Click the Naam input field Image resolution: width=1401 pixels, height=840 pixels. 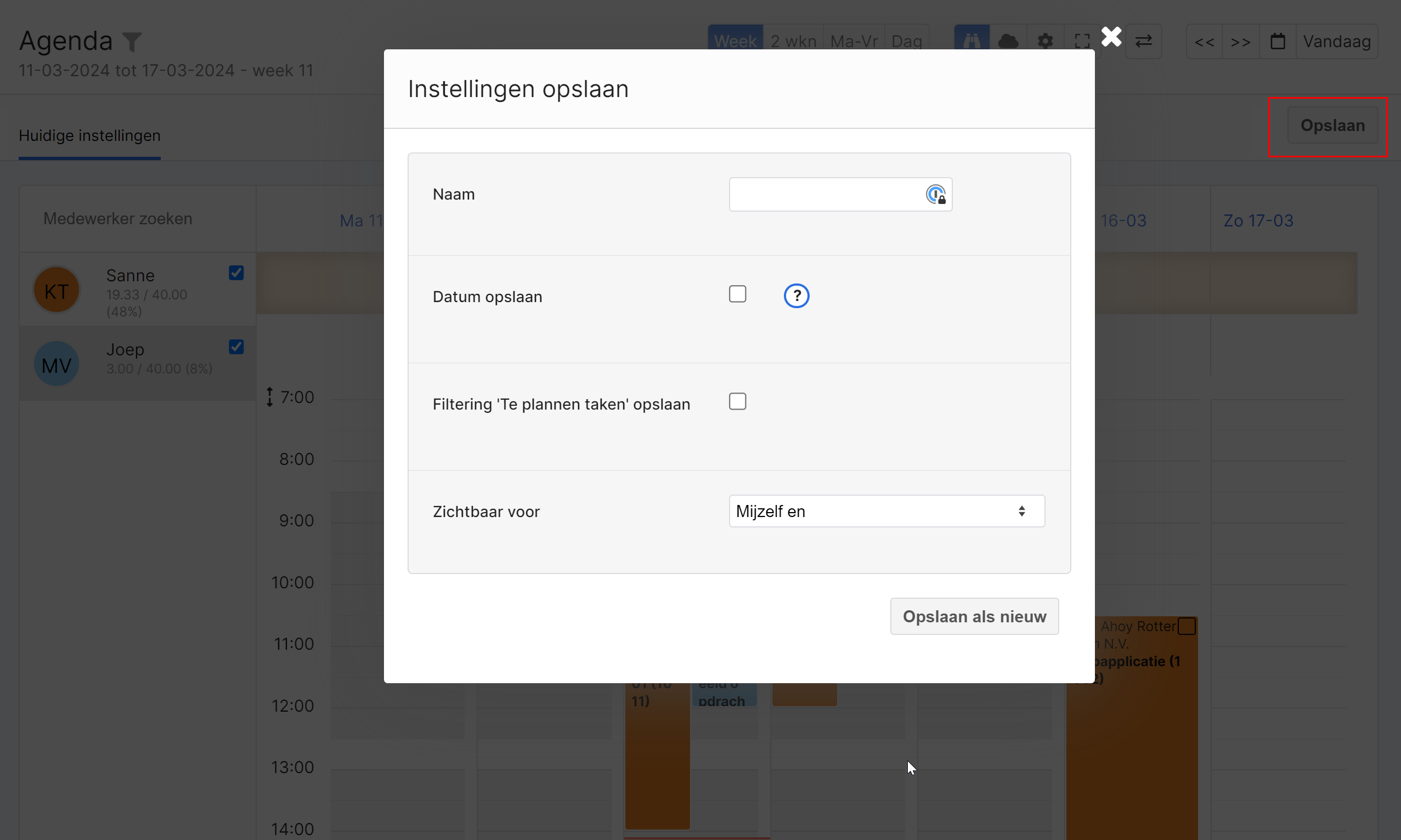(x=840, y=194)
